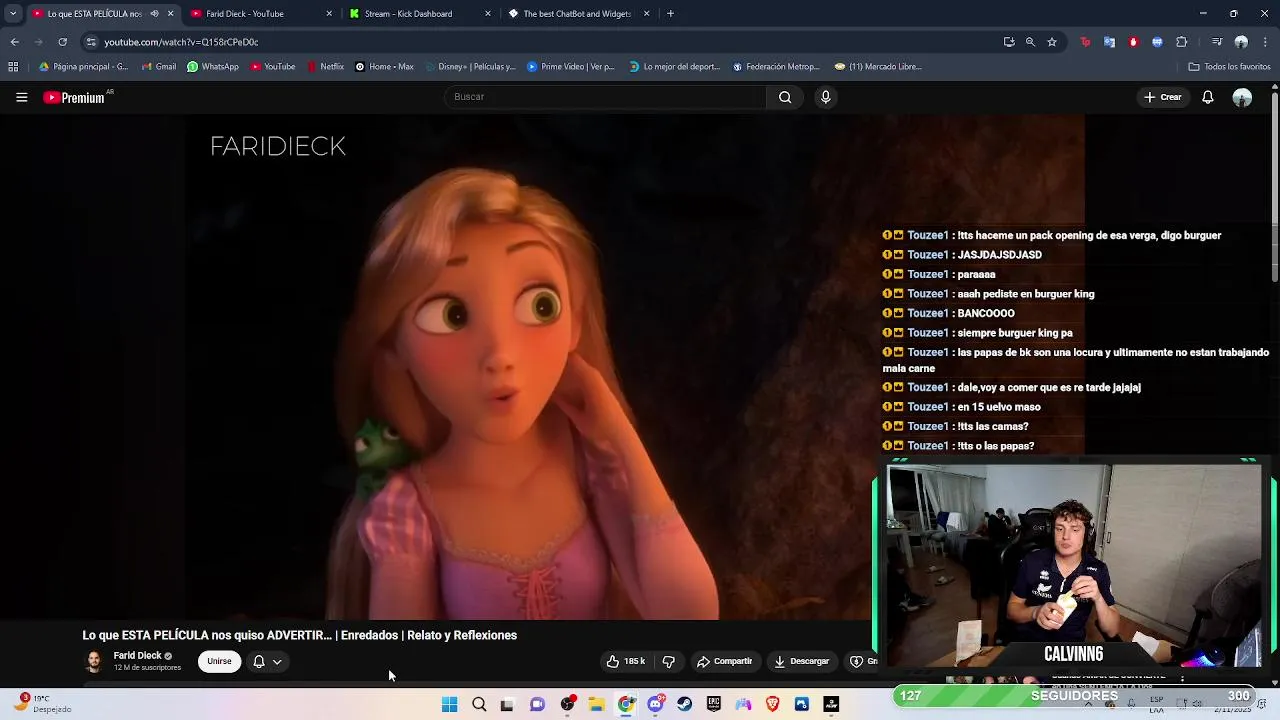Open Windows Start menu

(449, 704)
